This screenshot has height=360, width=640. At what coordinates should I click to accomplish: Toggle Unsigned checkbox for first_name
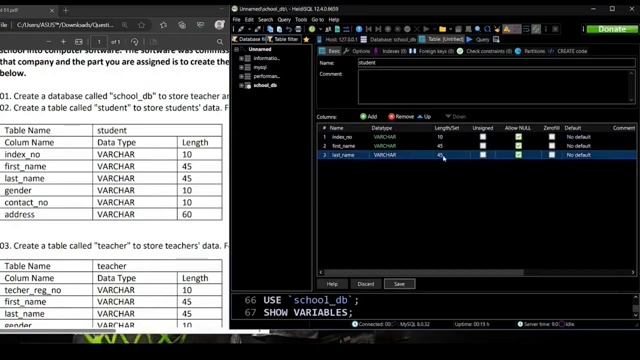483,146
